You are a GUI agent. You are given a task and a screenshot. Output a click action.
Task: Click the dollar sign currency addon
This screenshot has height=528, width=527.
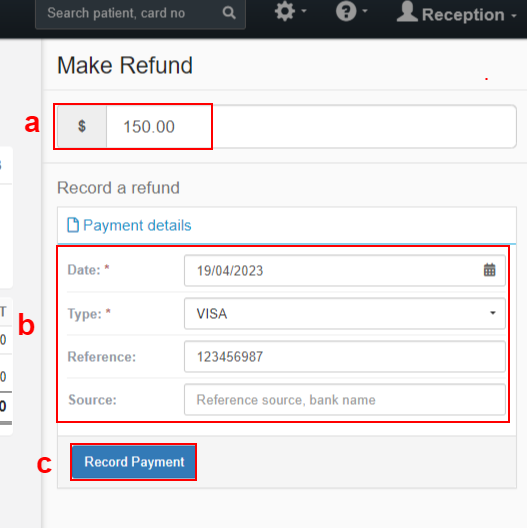tap(82, 127)
